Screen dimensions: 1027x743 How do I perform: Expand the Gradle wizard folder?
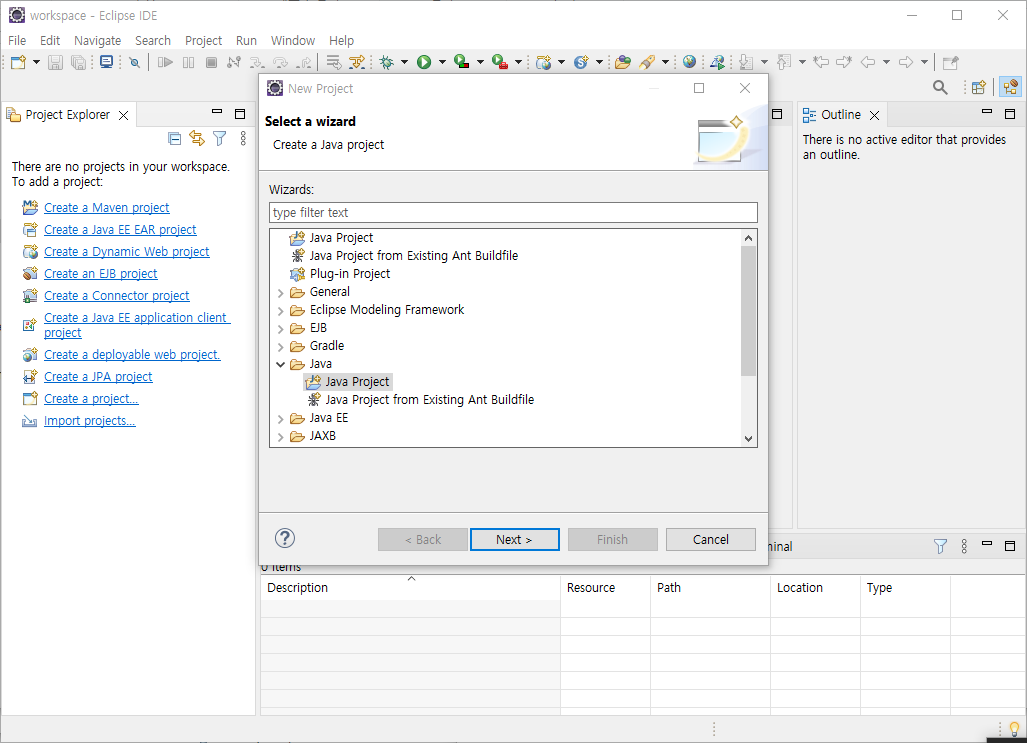[280, 347]
